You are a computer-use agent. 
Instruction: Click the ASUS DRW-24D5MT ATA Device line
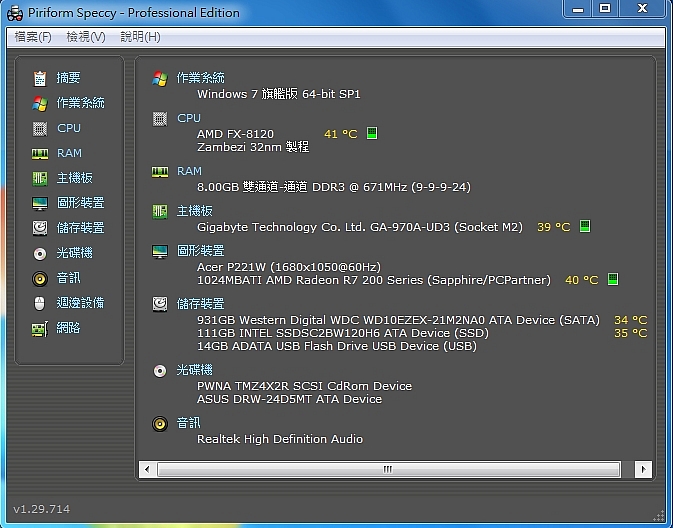(x=289, y=399)
